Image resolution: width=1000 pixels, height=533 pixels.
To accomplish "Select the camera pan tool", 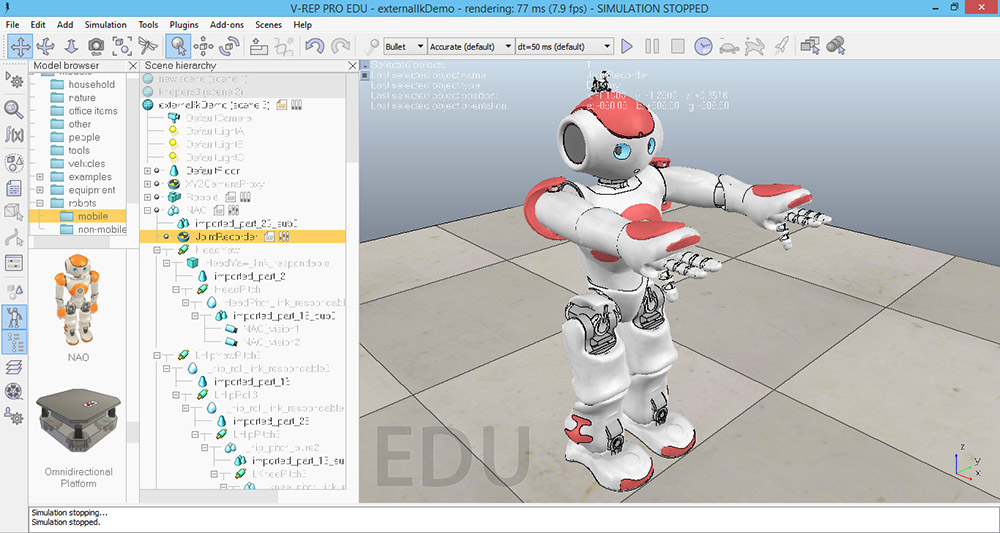I will [20, 47].
